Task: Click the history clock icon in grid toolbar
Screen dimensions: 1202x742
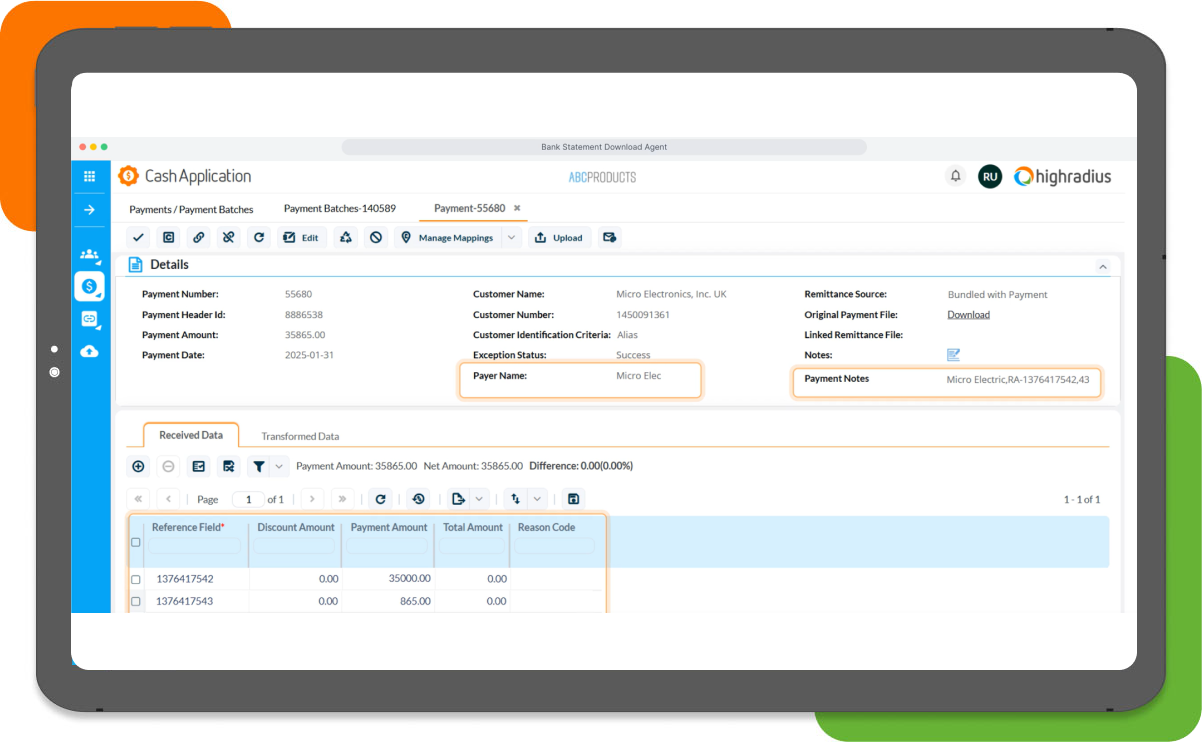Action: (418, 499)
